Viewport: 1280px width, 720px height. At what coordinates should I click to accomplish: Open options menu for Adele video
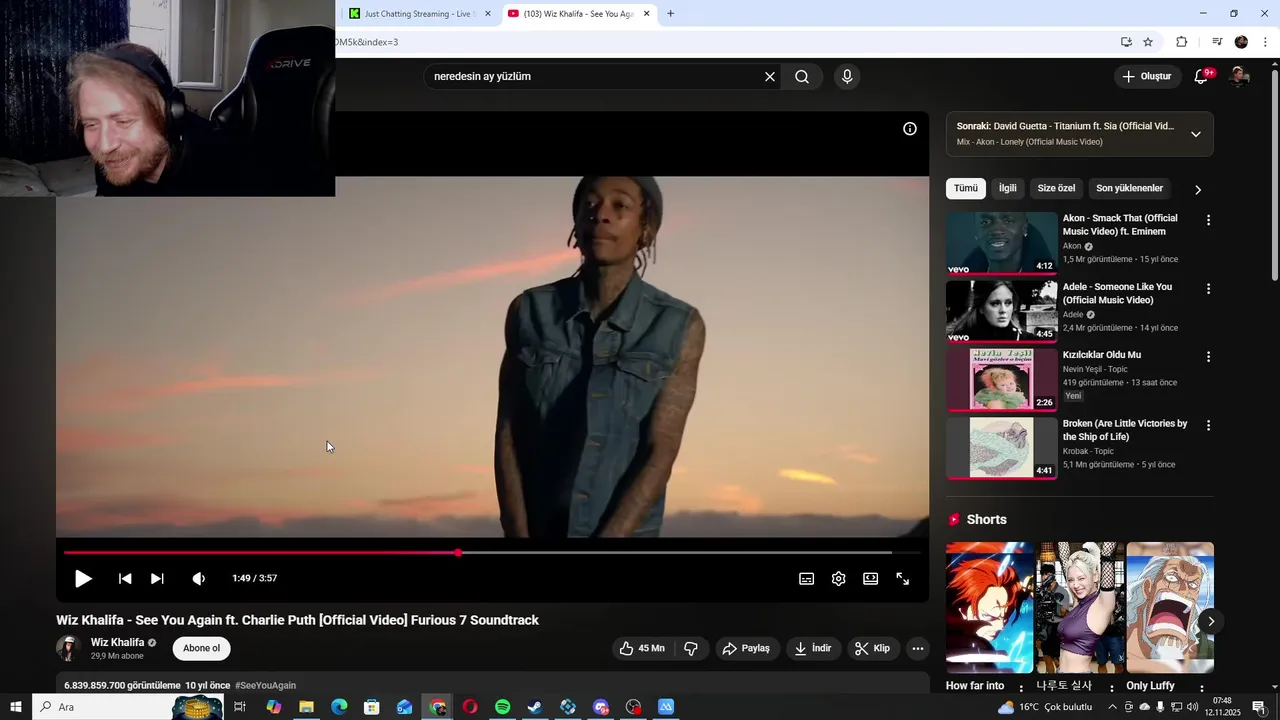pos(1208,289)
